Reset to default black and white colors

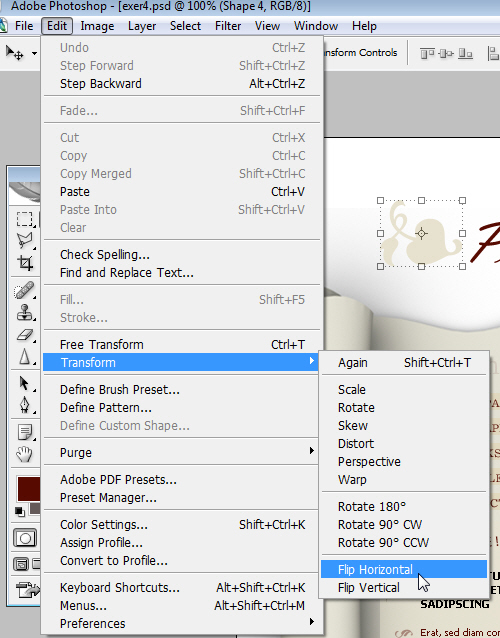tap(20, 511)
